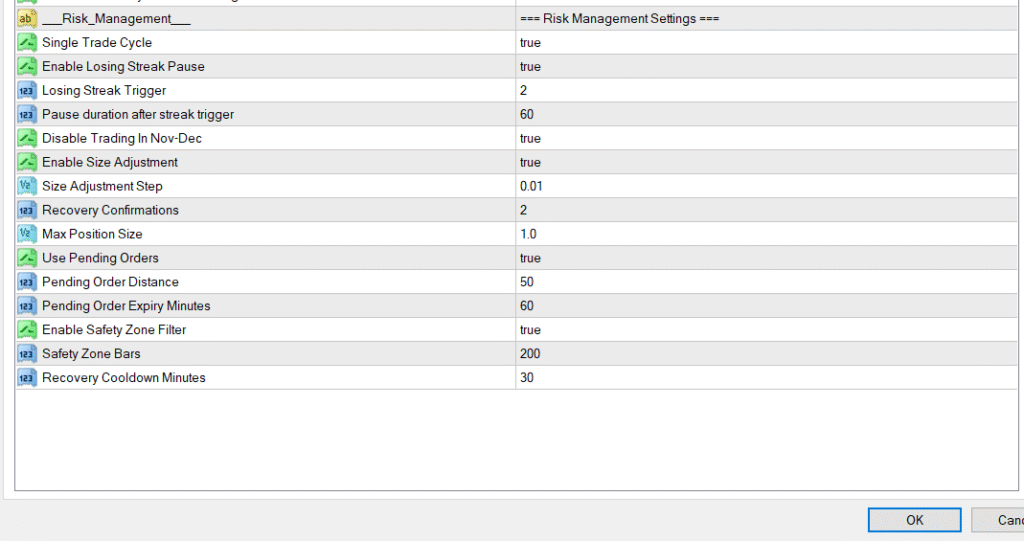Open the Enable Size Adjustment value dropdown

[x=530, y=163]
